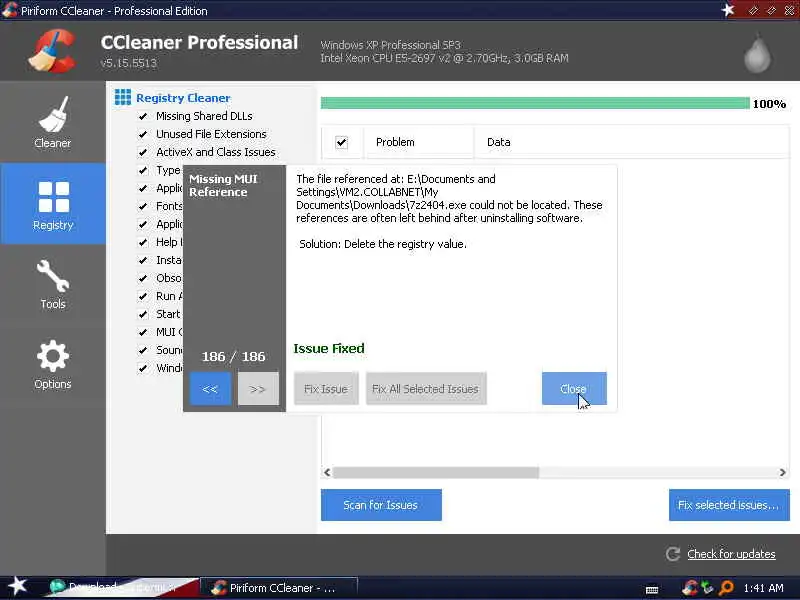800x600 pixels.
Task: Sort results by Problem column header
Action: point(419,142)
